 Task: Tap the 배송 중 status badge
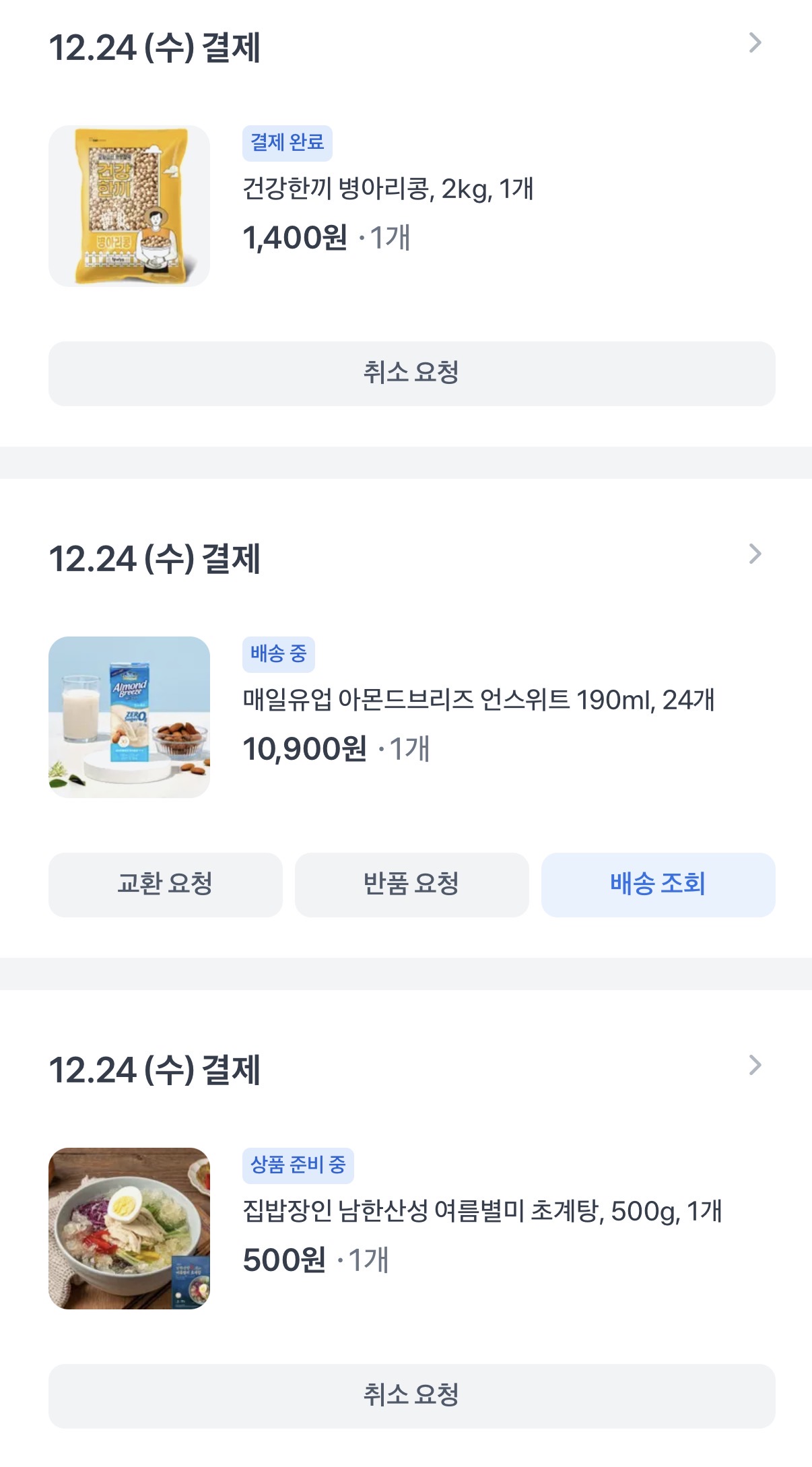278,654
